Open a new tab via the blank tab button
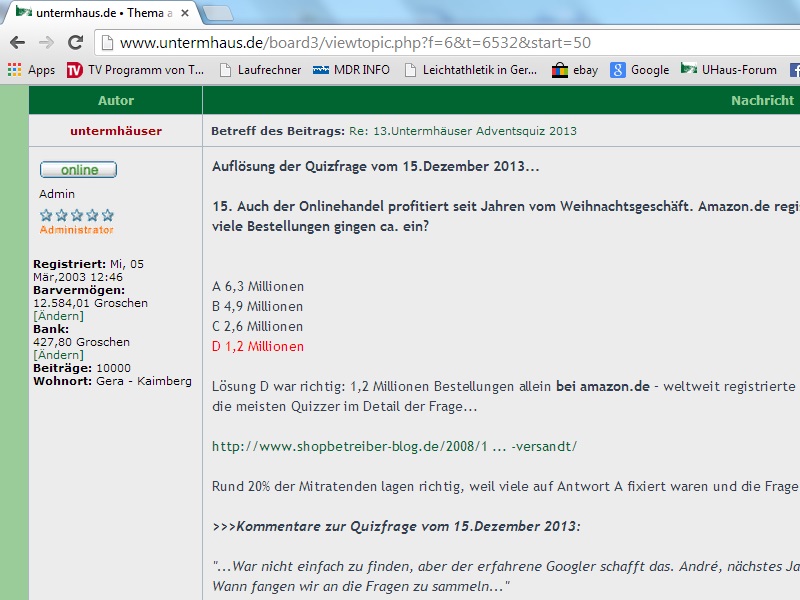The image size is (800, 600). click(x=218, y=13)
